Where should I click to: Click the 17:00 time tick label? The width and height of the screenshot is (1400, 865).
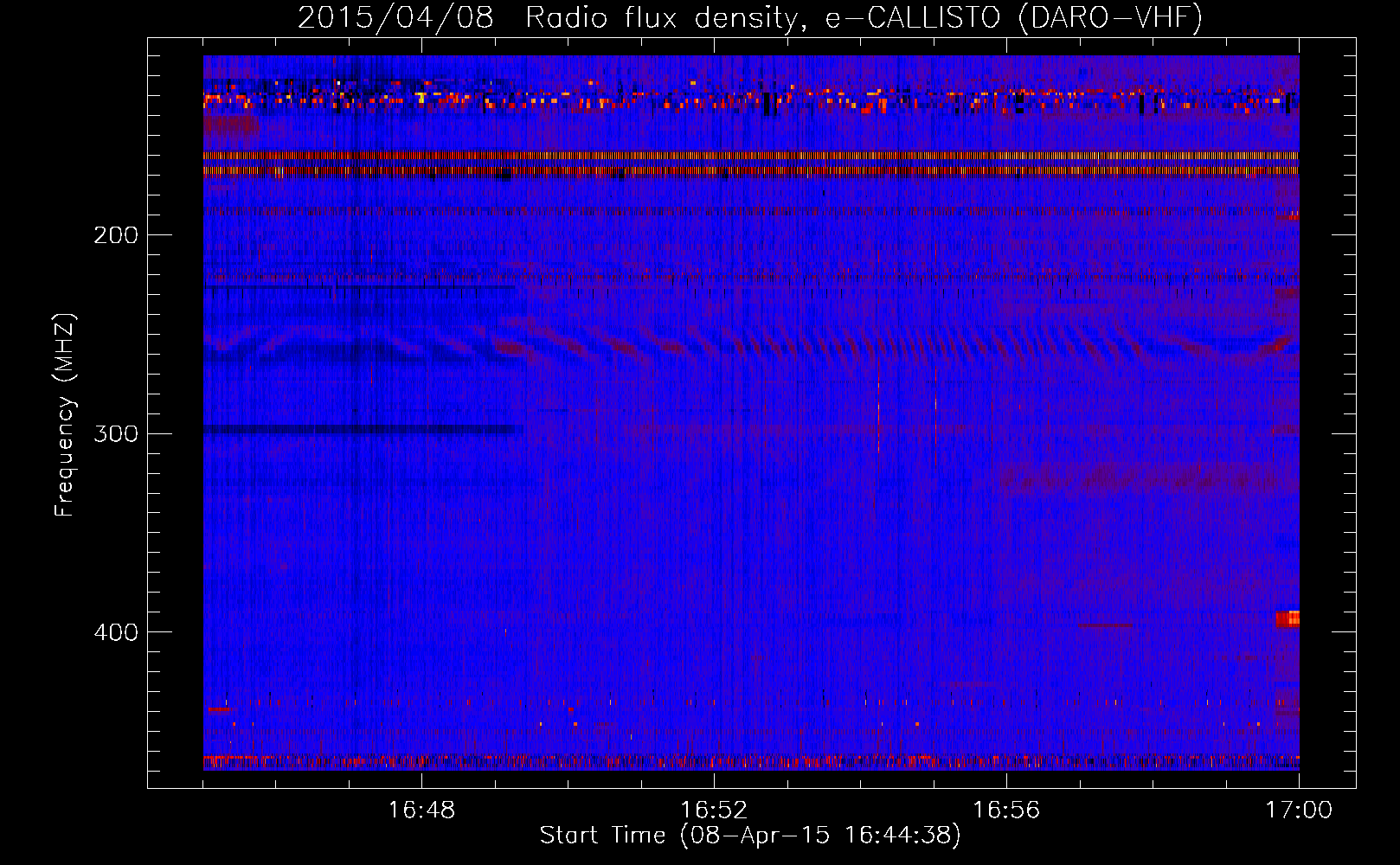[x=1299, y=811]
